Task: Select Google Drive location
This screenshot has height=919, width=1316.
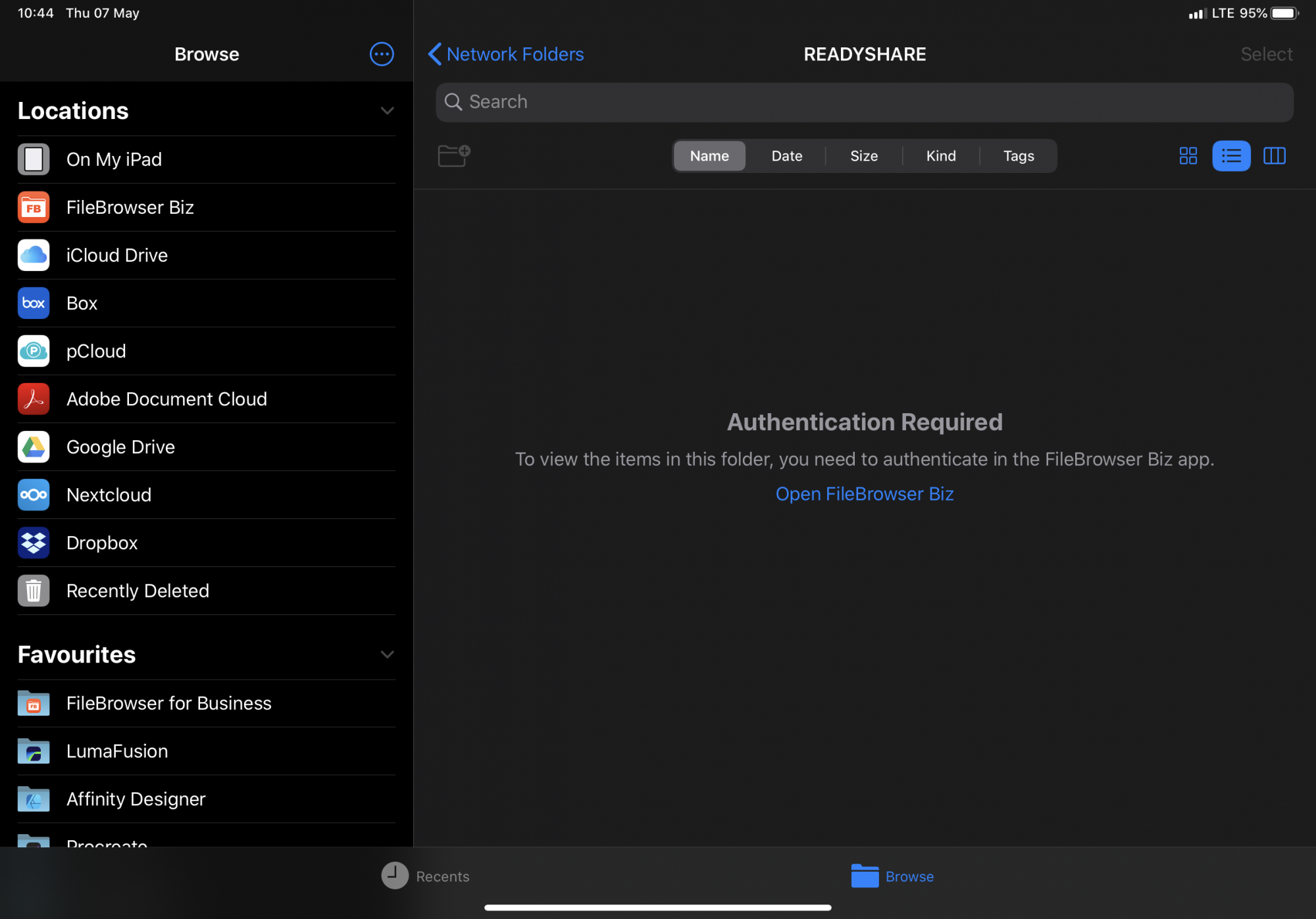Action: [207, 447]
